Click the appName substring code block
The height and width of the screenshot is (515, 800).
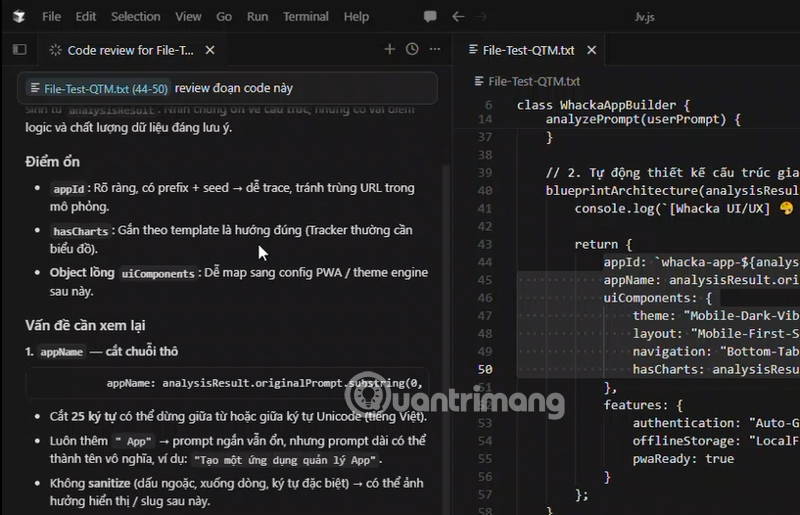228,383
